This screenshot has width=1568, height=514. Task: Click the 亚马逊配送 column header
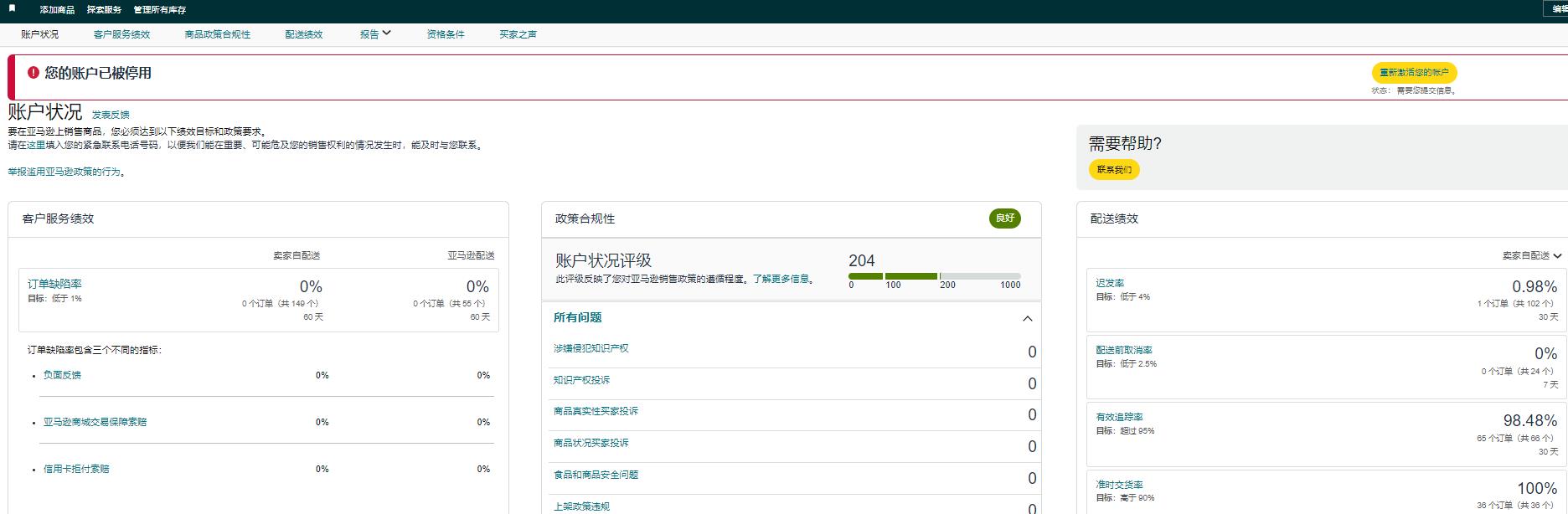[471, 255]
